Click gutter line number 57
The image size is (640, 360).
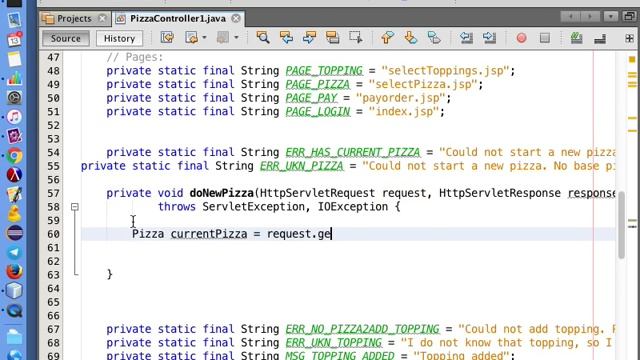pyautogui.click(x=53, y=193)
